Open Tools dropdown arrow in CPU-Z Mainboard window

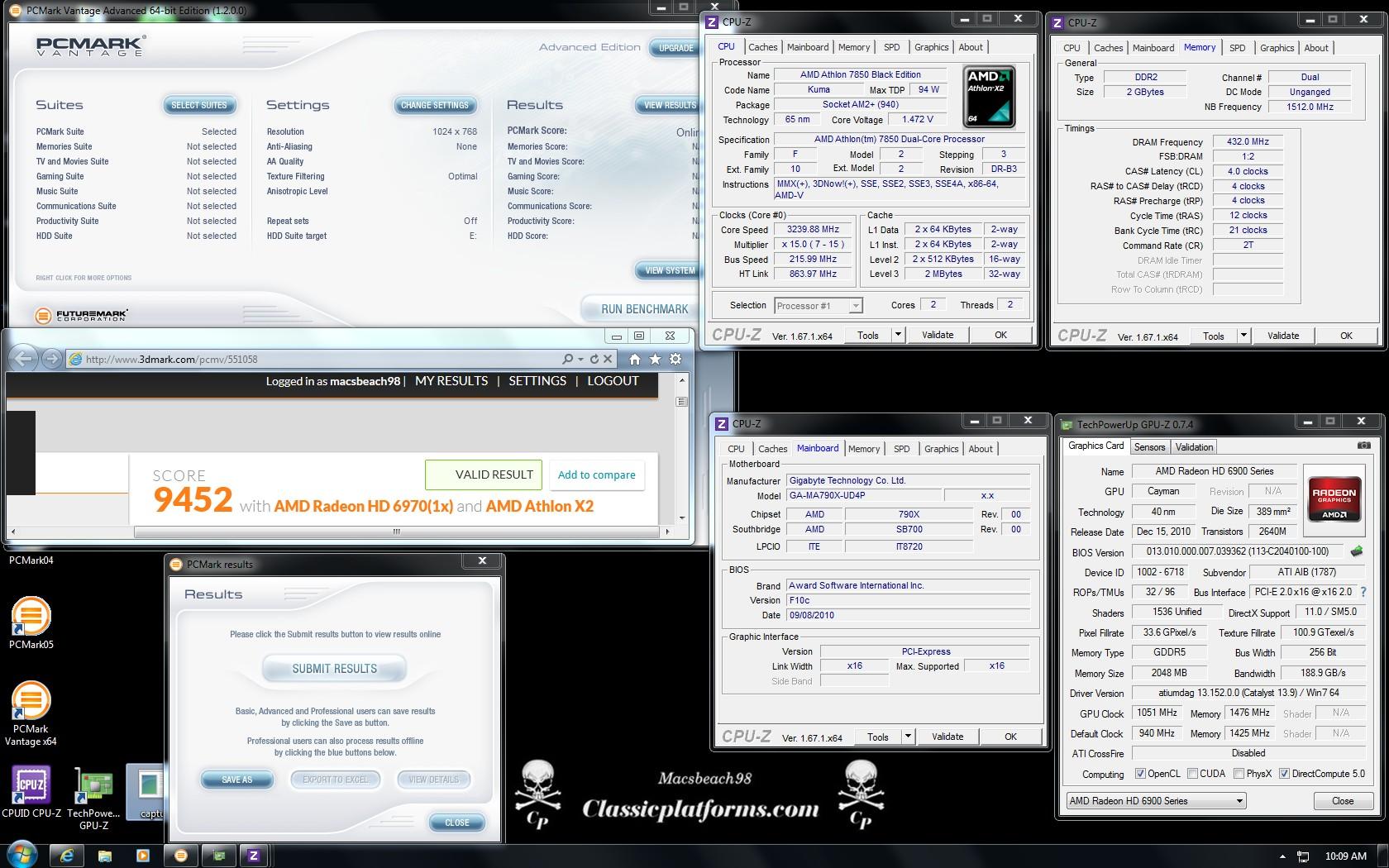tap(908, 737)
